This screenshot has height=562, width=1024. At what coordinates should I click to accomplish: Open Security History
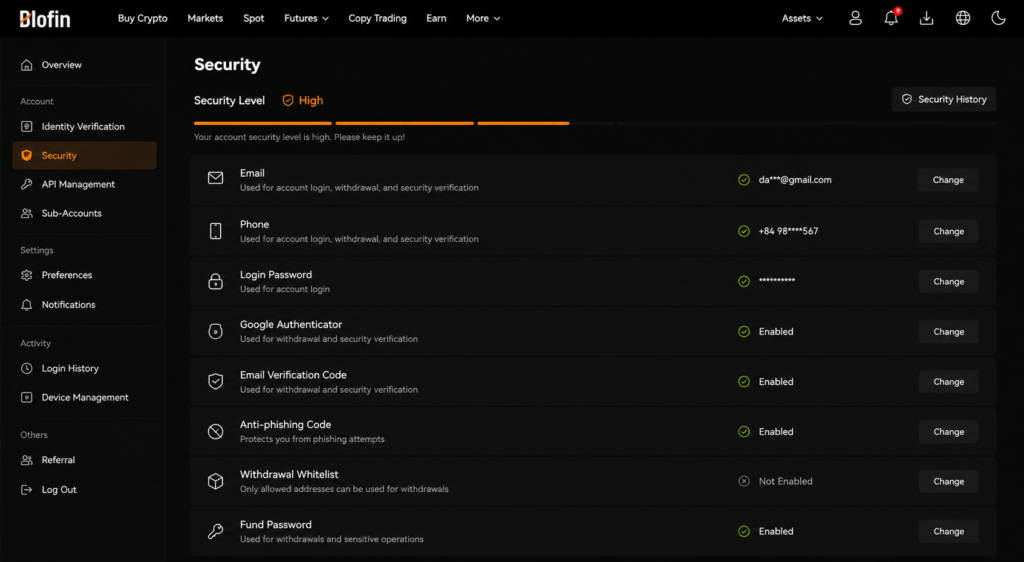[944, 99]
